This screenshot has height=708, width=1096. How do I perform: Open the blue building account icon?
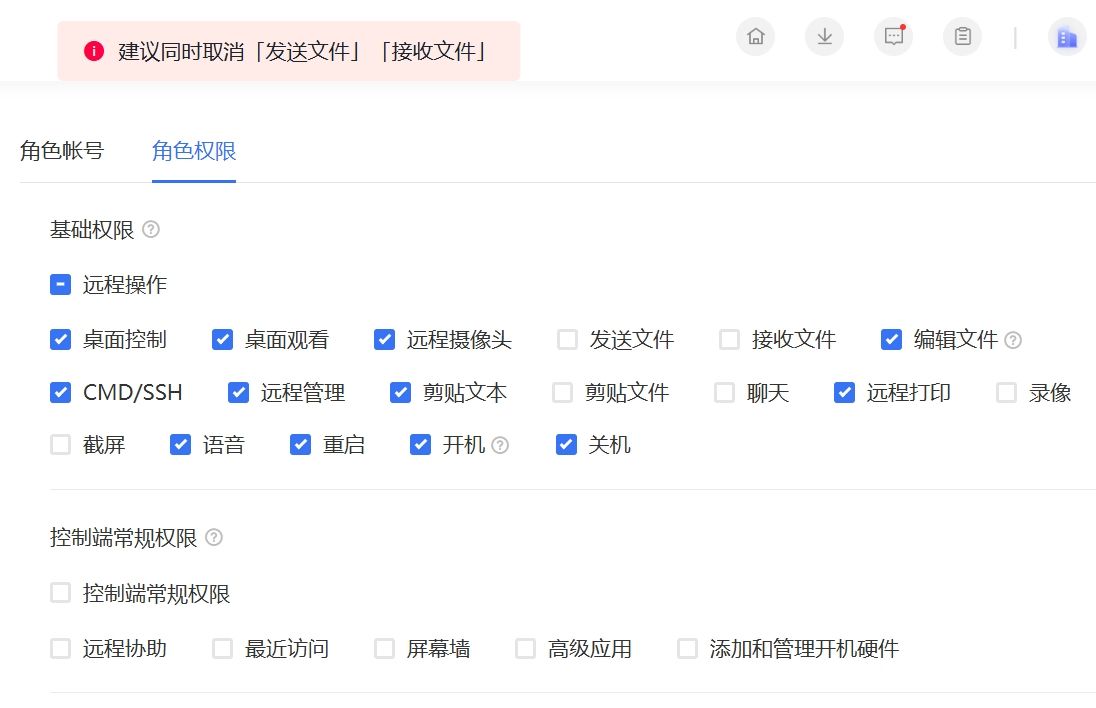1067,36
